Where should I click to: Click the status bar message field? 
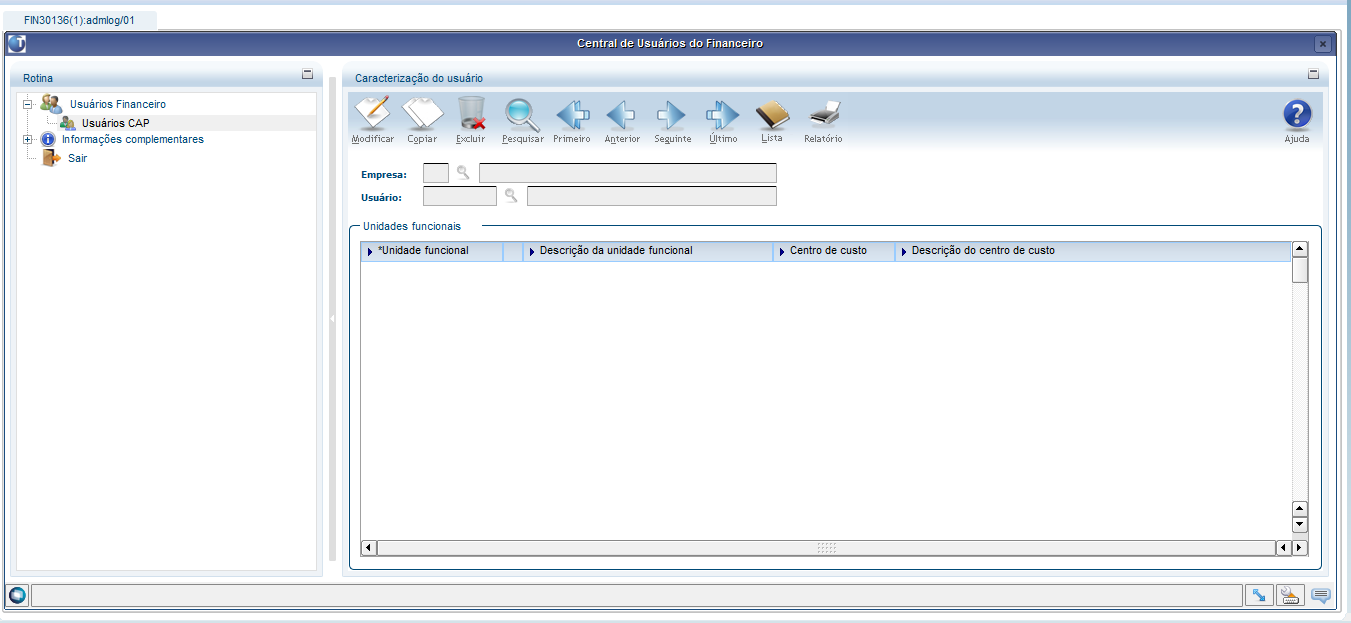click(636, 596)
